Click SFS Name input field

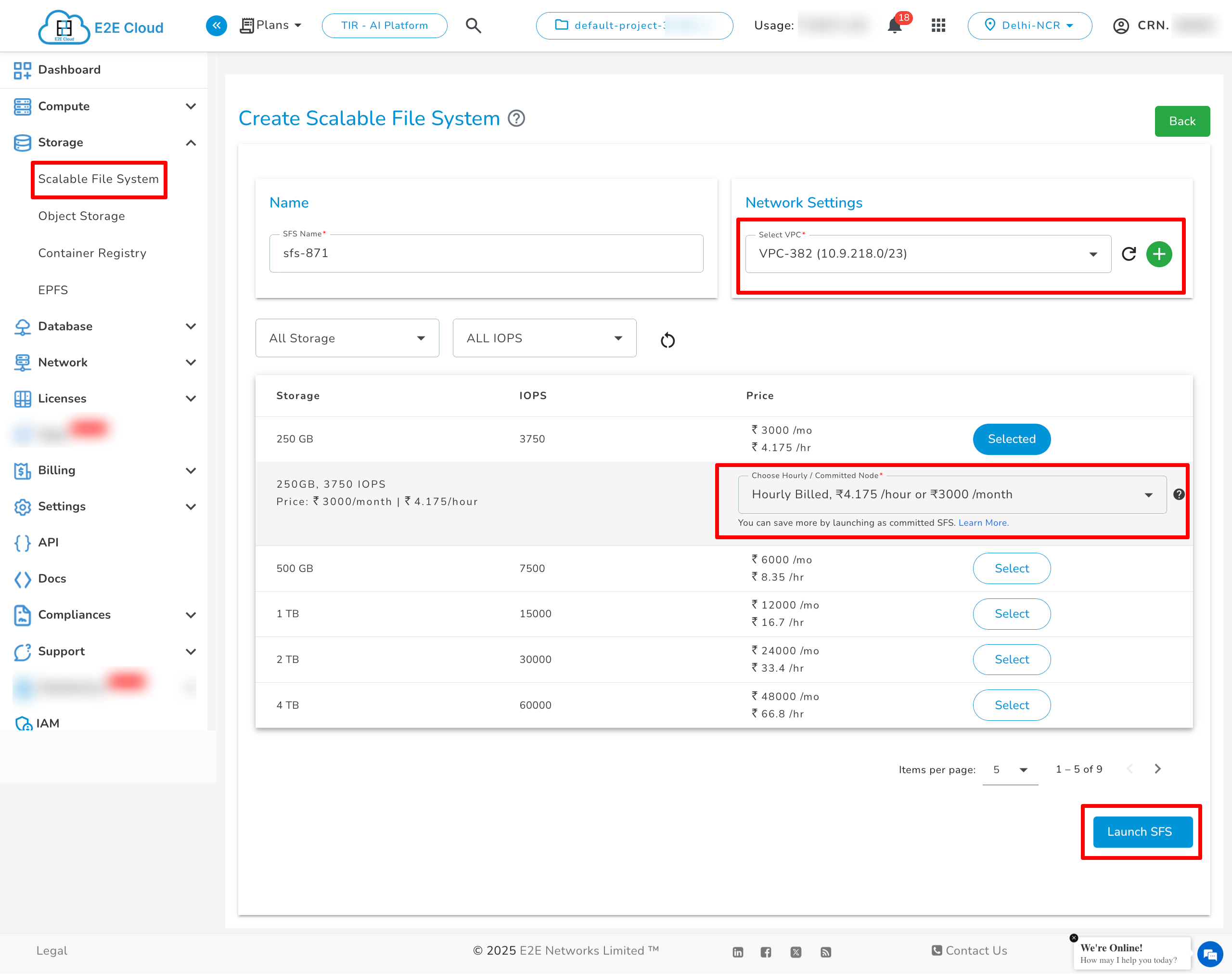486,253
